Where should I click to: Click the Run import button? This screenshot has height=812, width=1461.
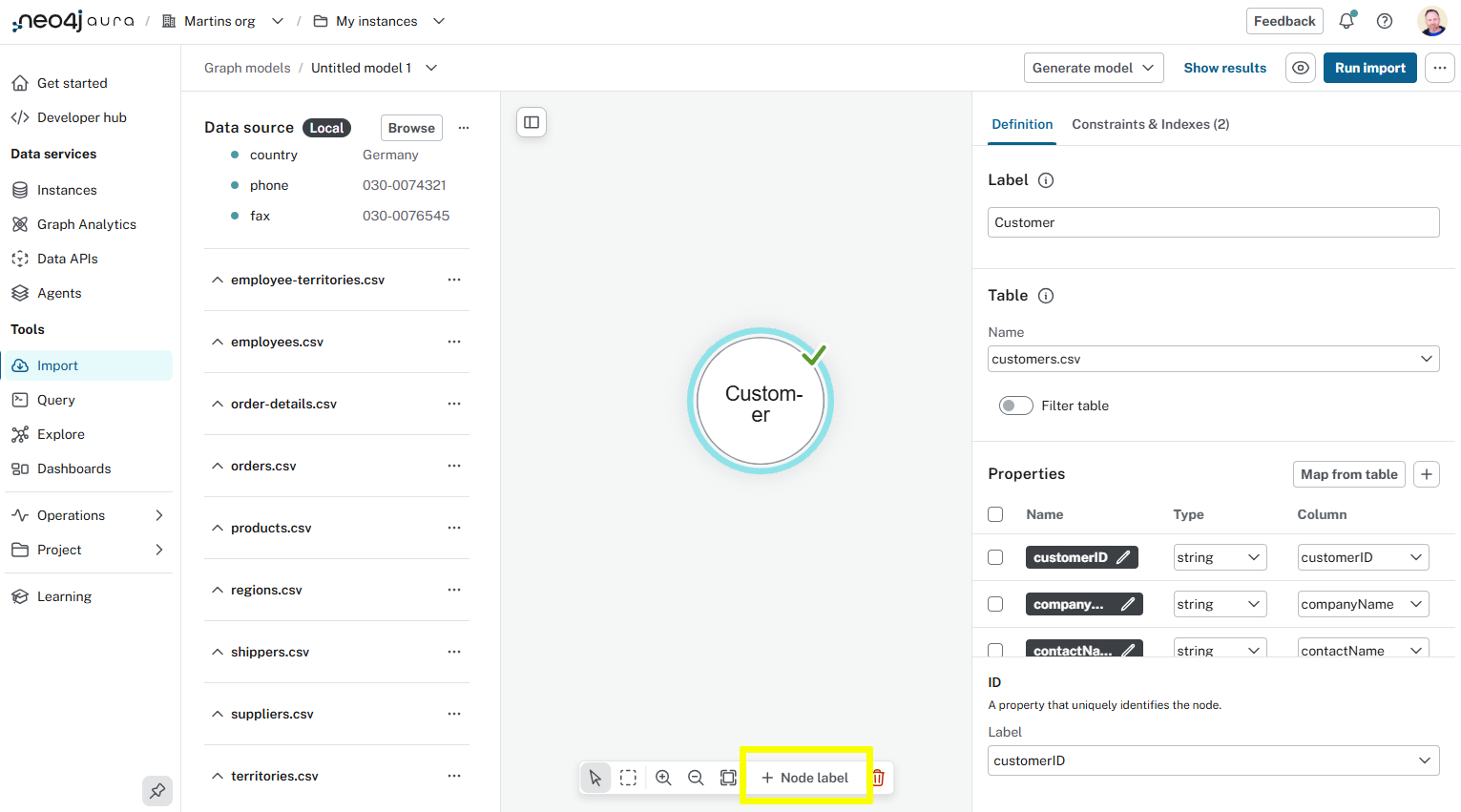point(1369,67)
